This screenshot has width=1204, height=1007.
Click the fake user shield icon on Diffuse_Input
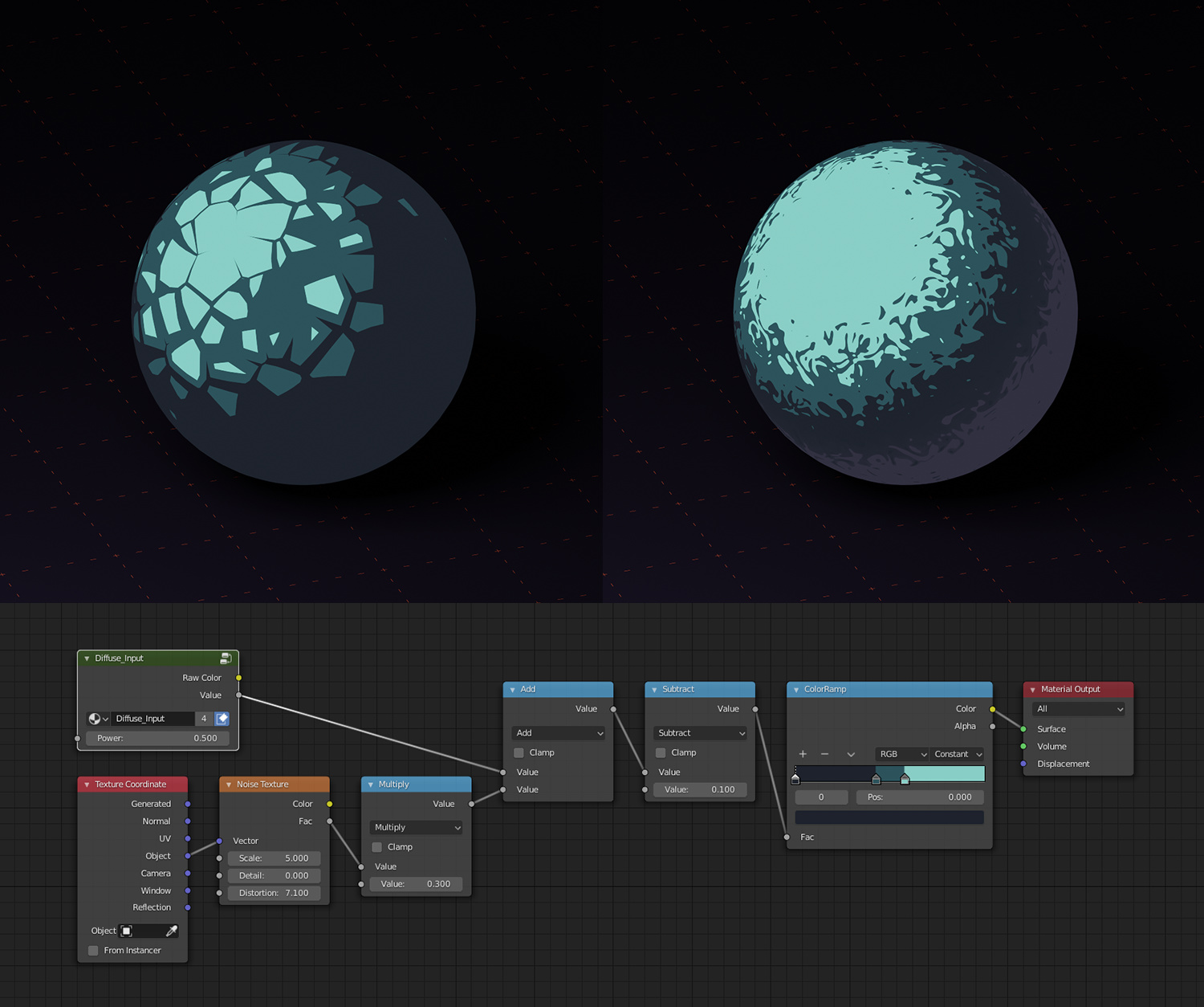tap(222, 719)
